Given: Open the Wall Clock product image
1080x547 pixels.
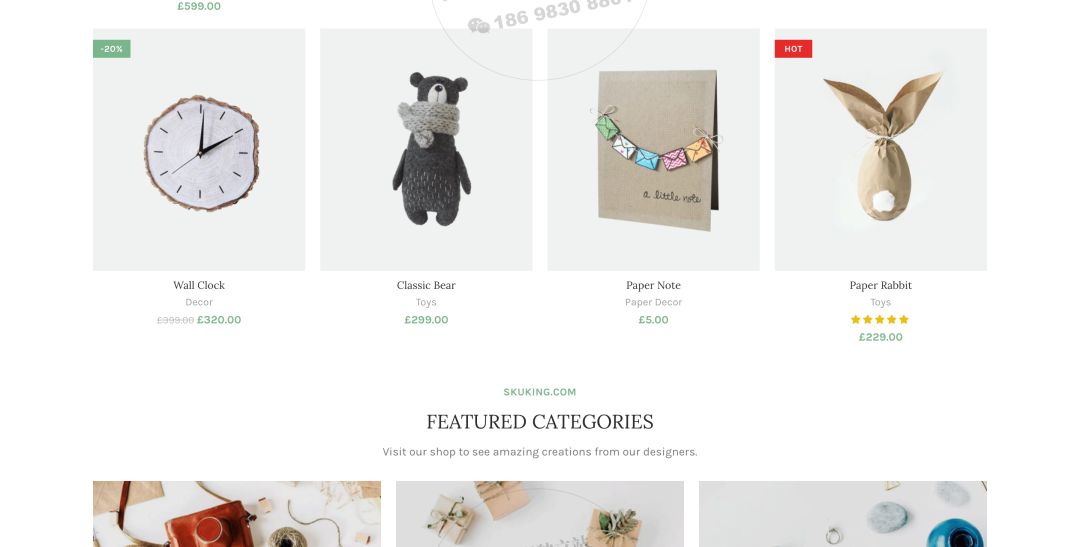Looking at the screenshot, I should 199,149.
